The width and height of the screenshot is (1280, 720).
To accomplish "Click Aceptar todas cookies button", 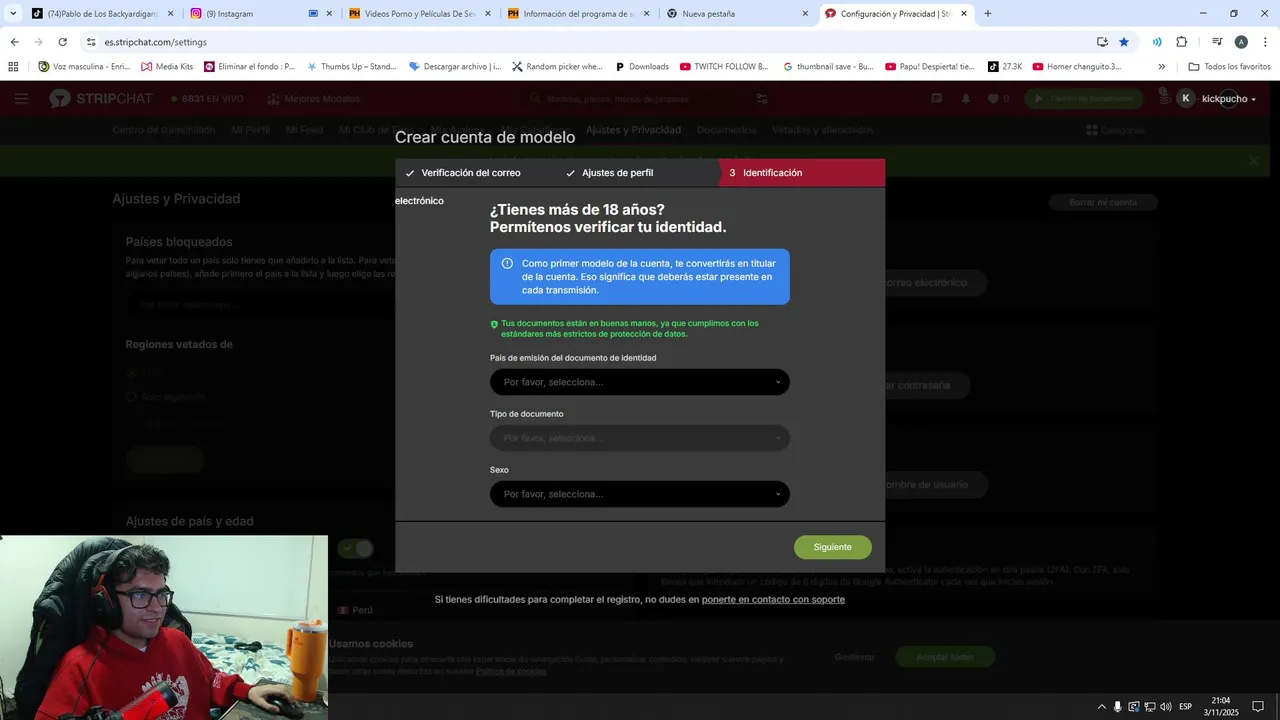I will click(945, 657).
